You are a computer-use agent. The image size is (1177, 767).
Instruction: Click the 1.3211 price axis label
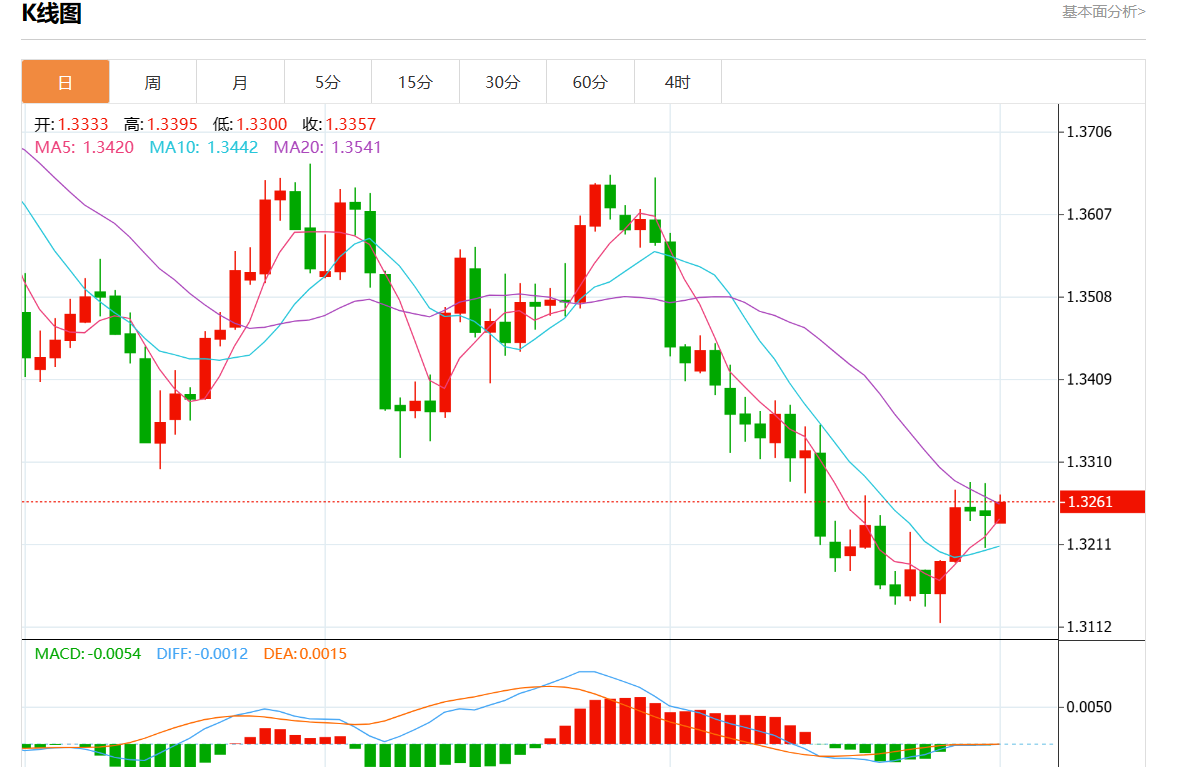(1089, 545)
